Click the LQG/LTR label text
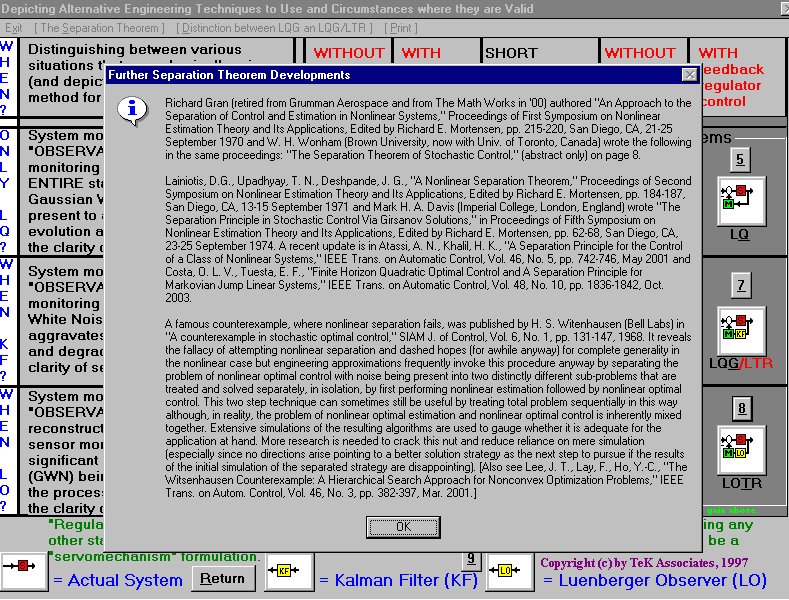Screen dimensions: 789x600 [x=741, y=363]
